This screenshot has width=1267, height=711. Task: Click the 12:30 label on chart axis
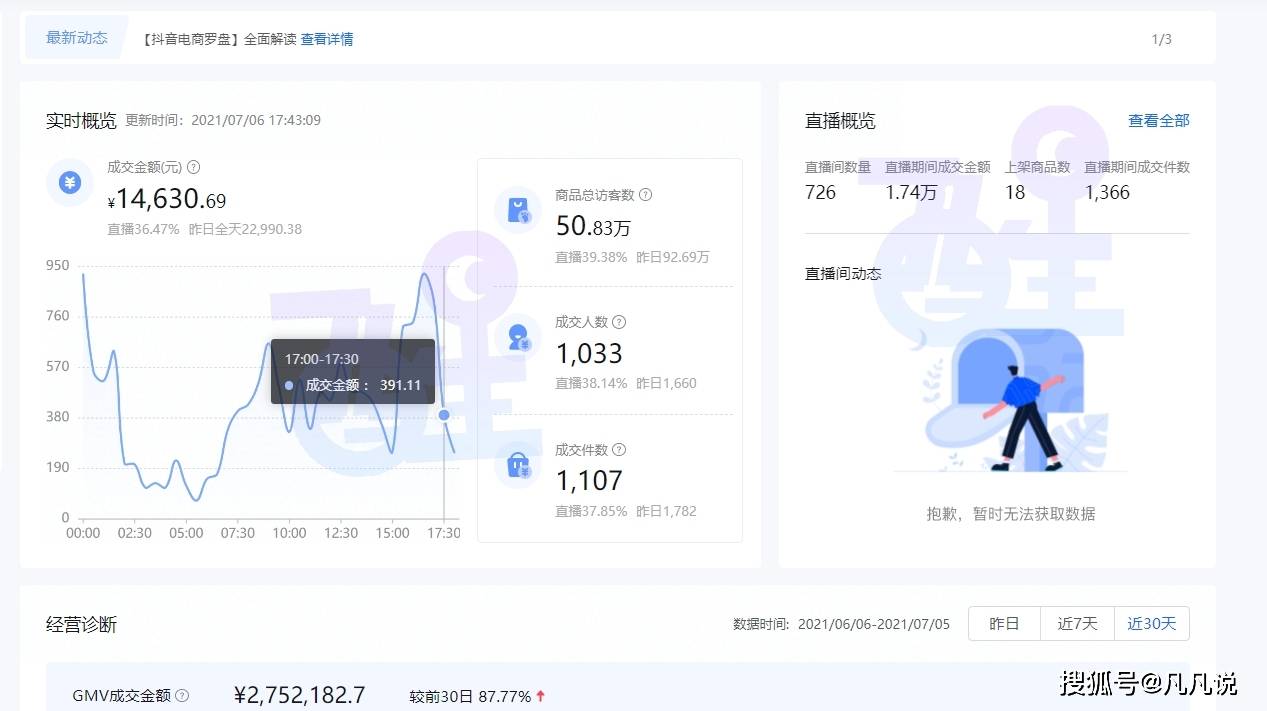[x=341, y=533]
